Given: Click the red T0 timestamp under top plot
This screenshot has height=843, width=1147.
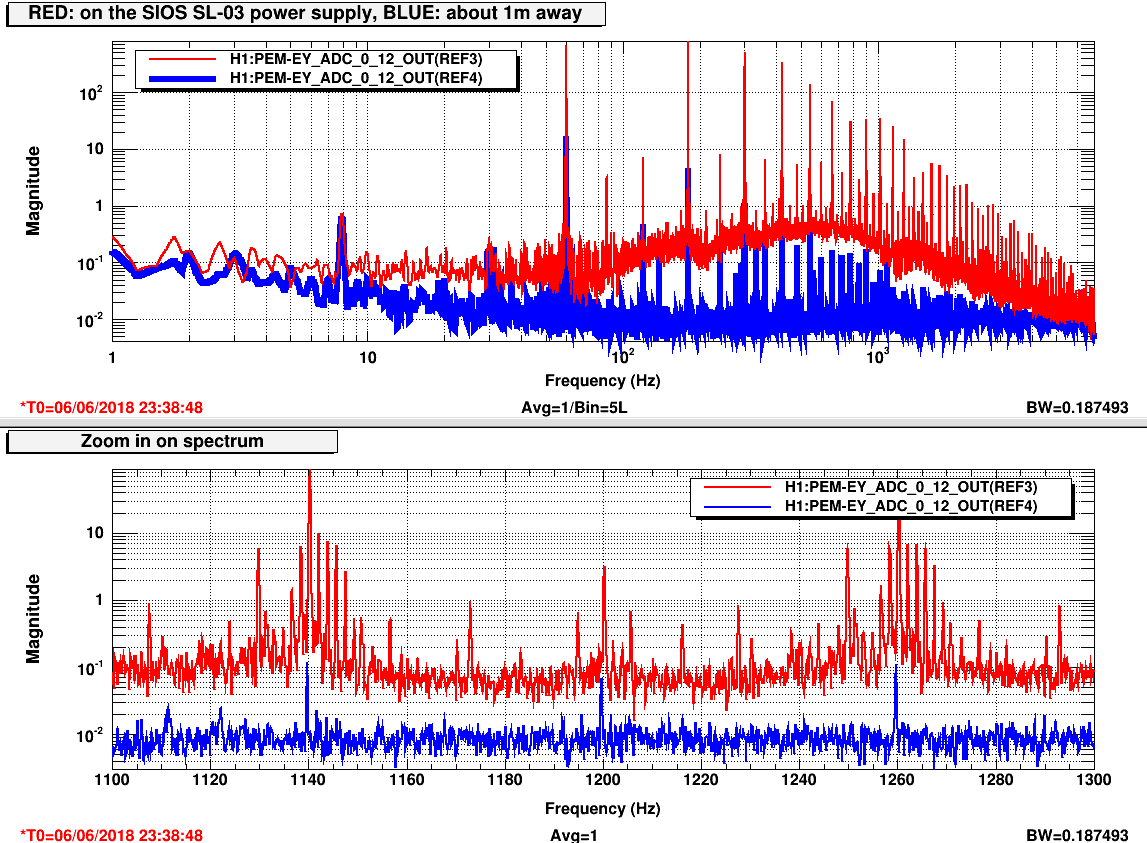Looking at the screenshot, I should [112, 408].
